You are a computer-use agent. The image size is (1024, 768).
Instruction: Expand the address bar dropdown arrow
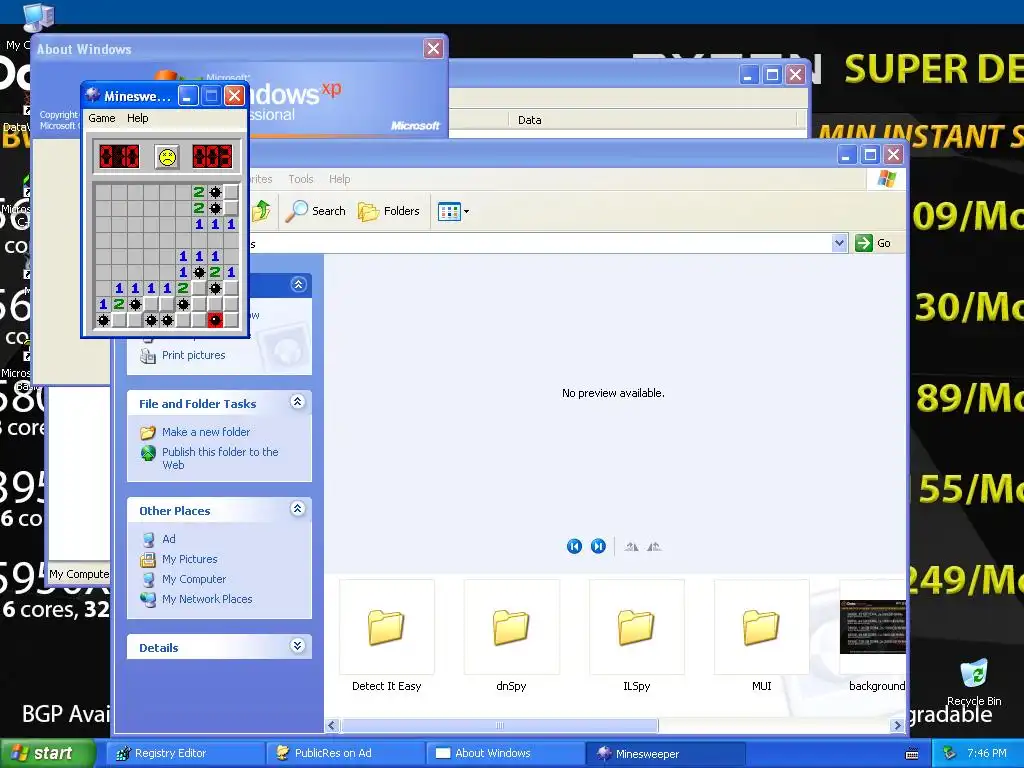(839, 243)
